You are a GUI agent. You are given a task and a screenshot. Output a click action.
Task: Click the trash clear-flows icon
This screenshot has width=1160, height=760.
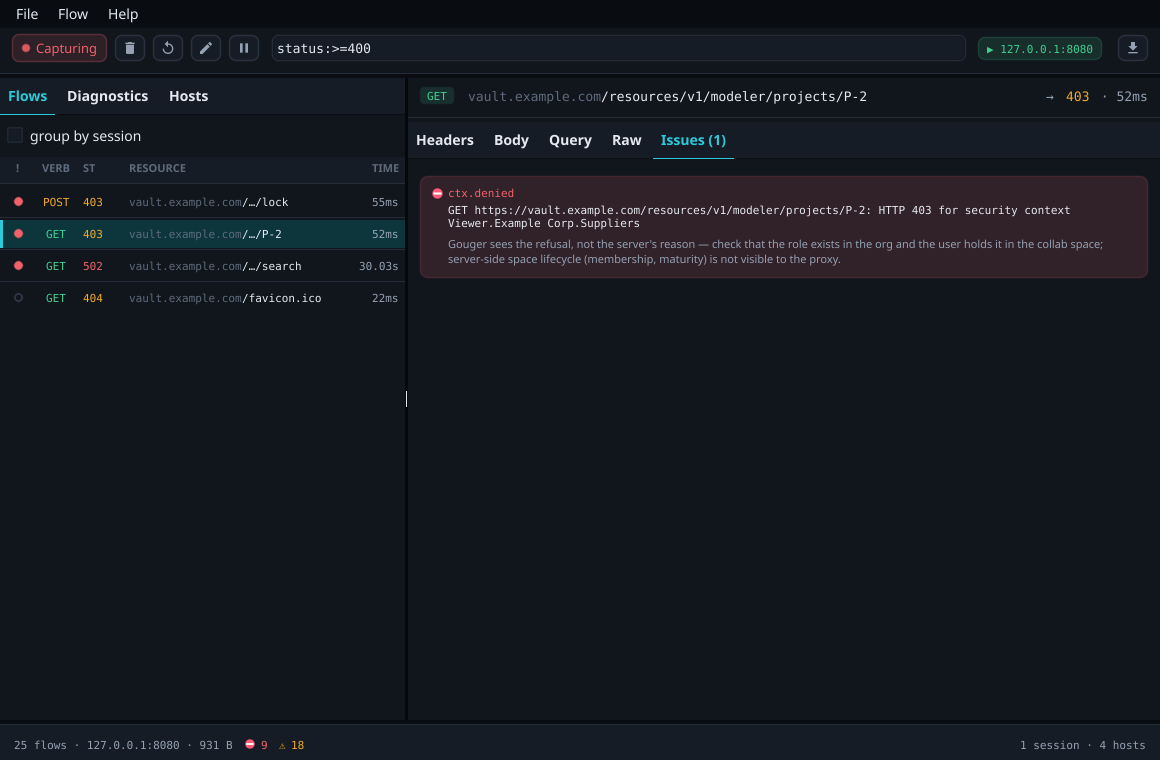click(130, 48)
